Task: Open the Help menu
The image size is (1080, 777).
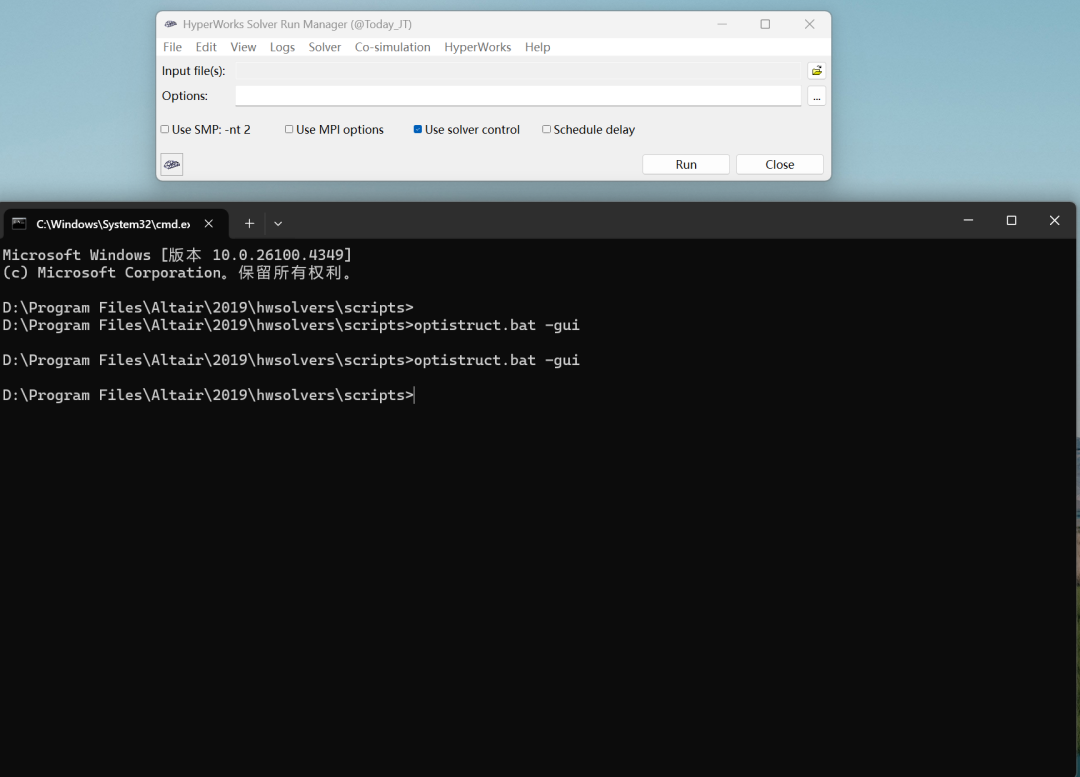Action: coord(537,47)
